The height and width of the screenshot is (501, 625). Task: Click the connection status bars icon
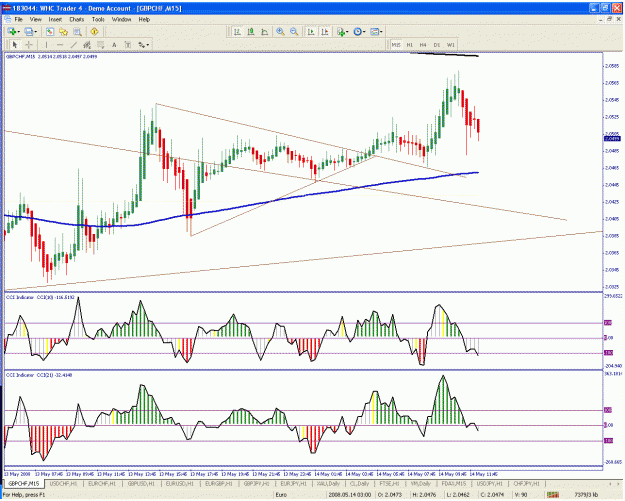[x=552, y=495]
